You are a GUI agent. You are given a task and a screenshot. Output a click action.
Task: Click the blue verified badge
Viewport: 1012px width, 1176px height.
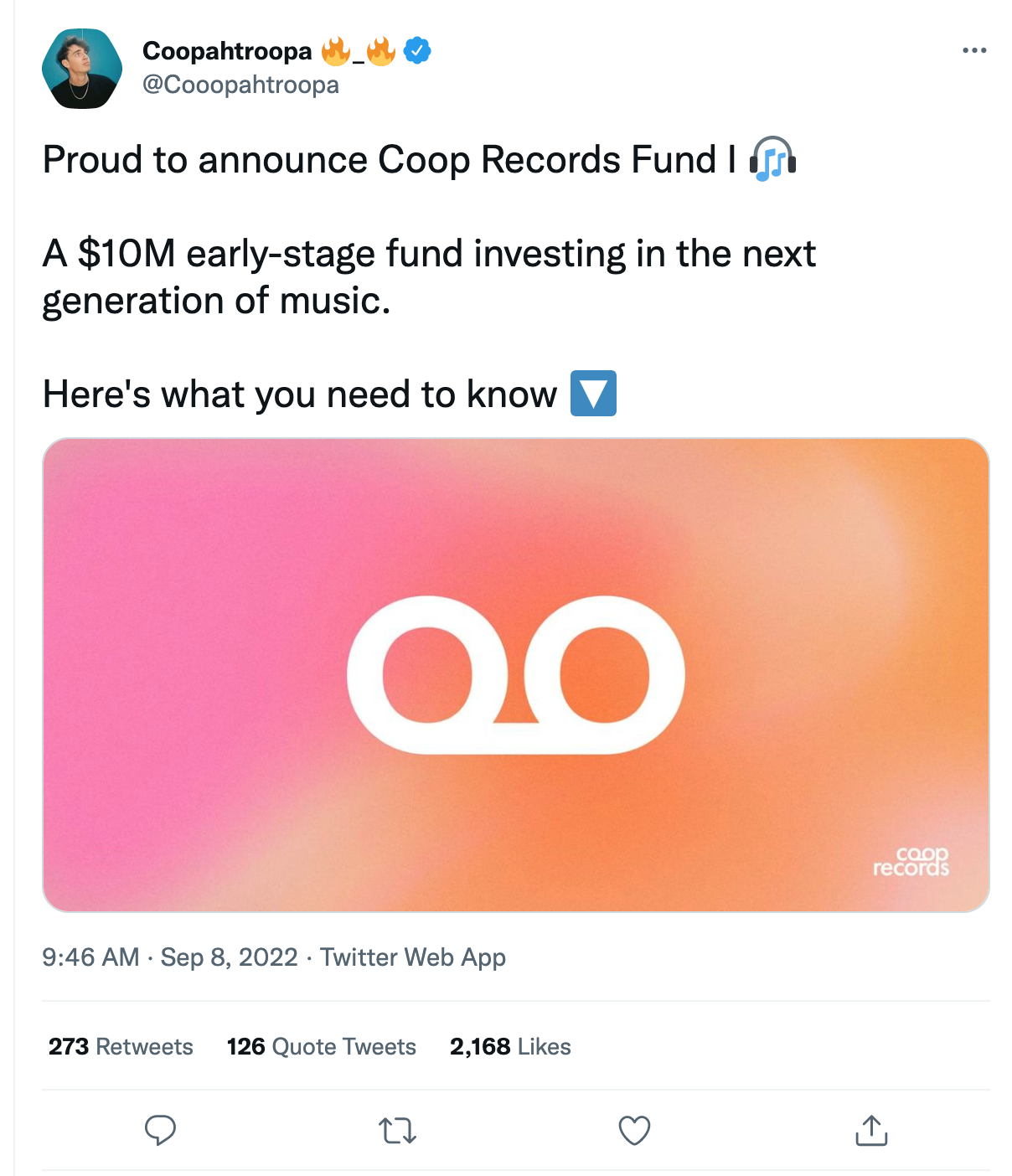[x=417, y=51]
